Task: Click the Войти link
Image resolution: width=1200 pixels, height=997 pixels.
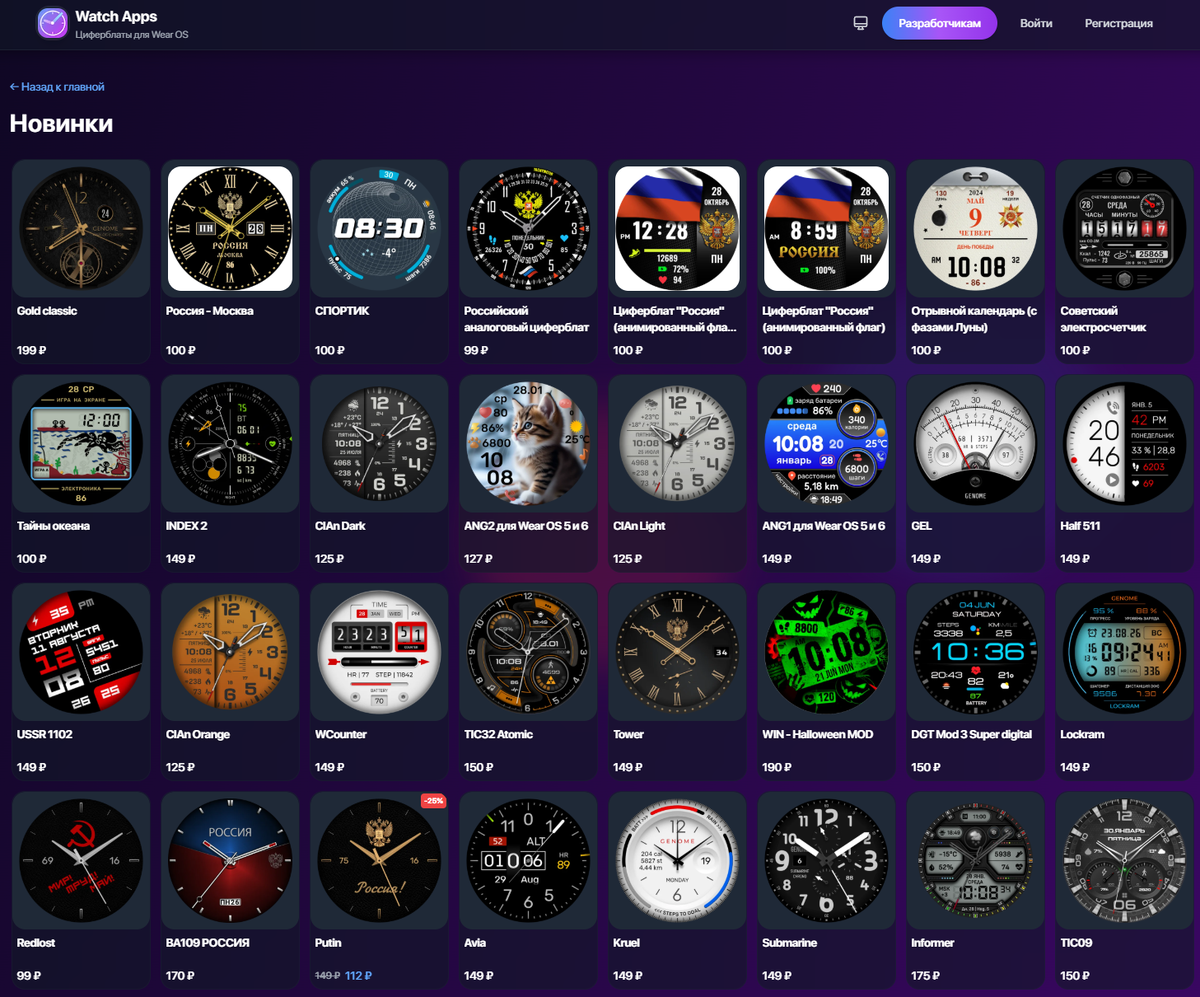Action: click(1036, 23)
